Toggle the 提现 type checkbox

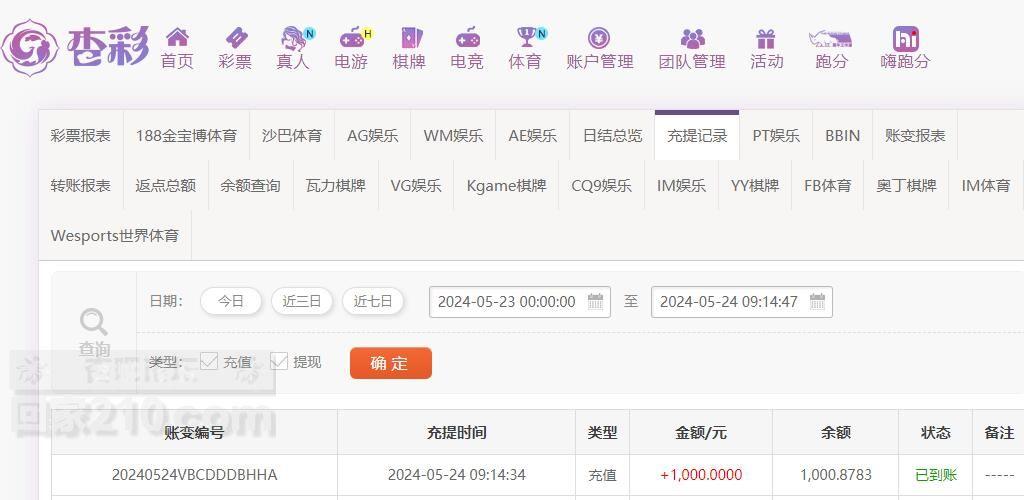(279, 361)
